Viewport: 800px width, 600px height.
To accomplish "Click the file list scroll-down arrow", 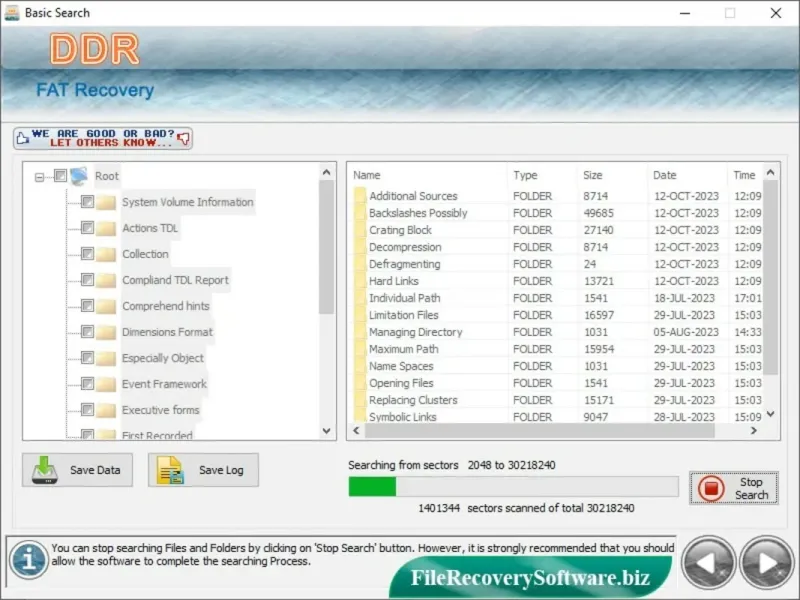I will [770, 414].
